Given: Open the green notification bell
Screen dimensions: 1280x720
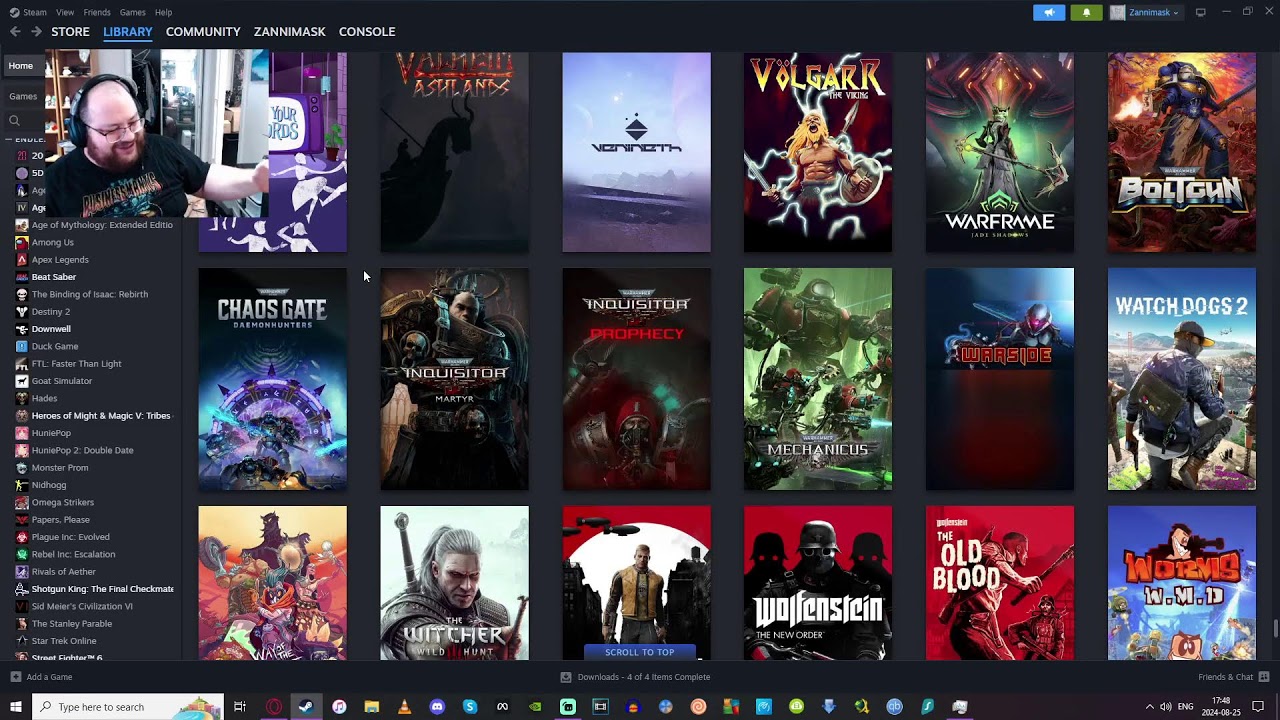Looking at the screenshot, I should pos(1087,12).
